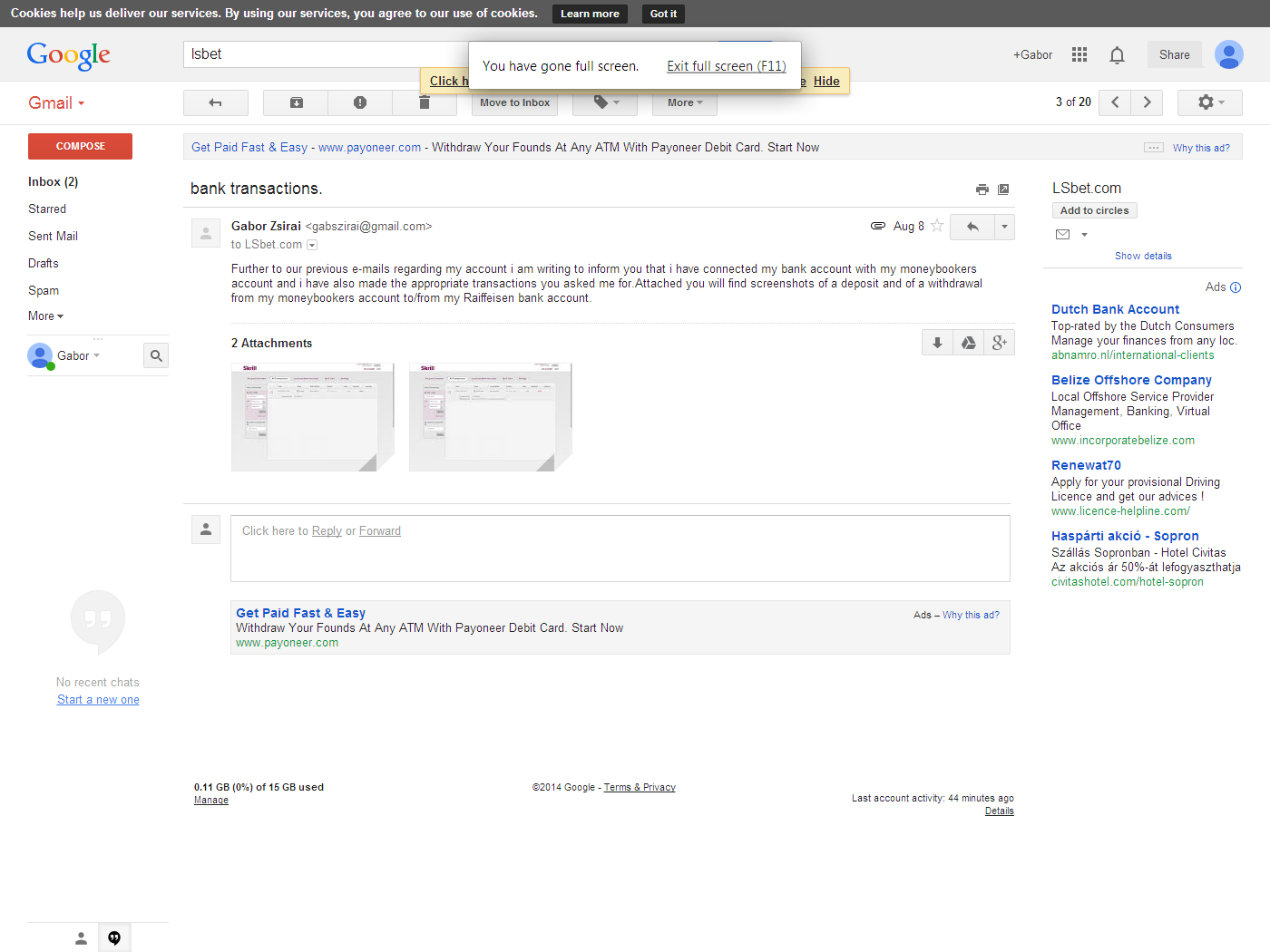The width and height of the screenshot is (1270, 952).
Task: Open account avatar beside Share button
Action: [x=1229, y=54]
